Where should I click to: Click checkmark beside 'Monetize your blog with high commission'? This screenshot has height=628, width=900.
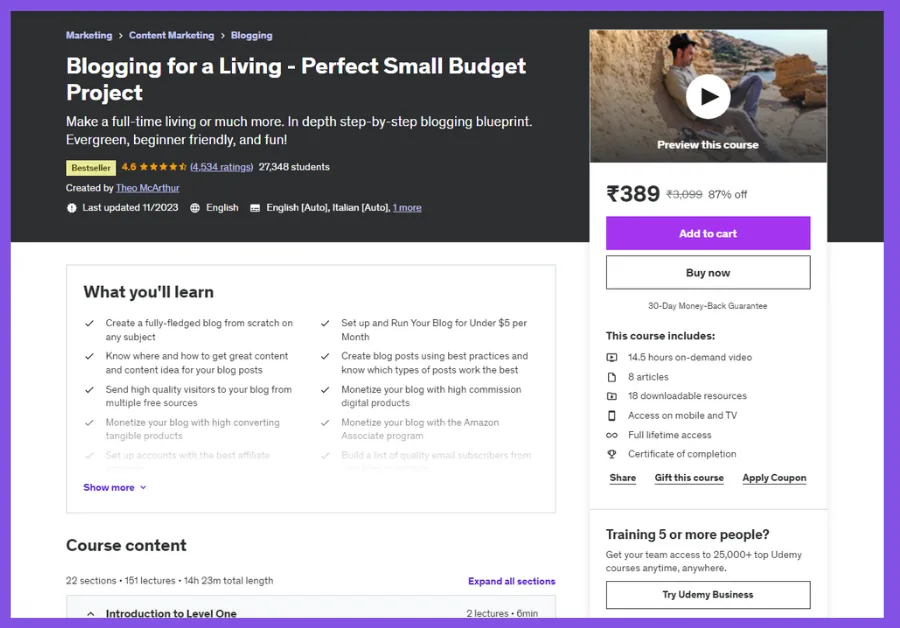click(x=325, y=390)
